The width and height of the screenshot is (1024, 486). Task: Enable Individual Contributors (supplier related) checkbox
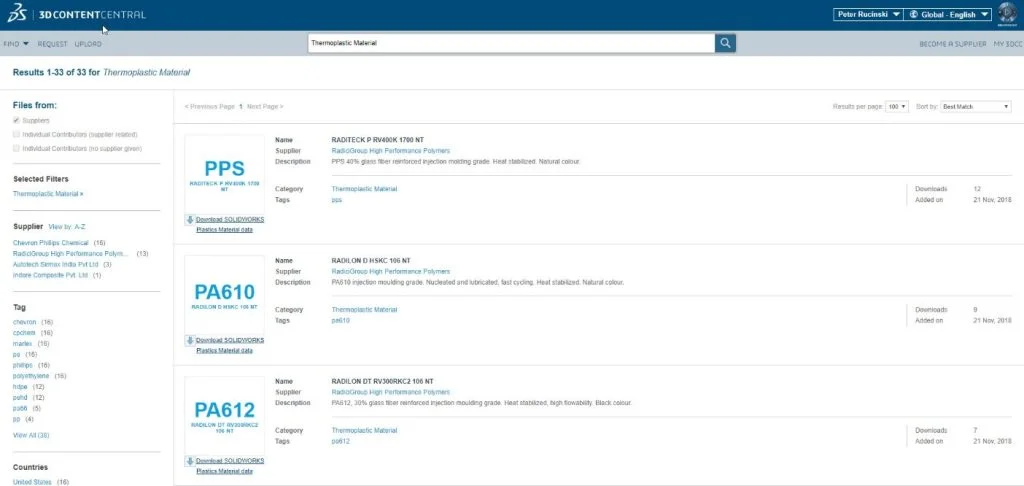click(16, 135)
